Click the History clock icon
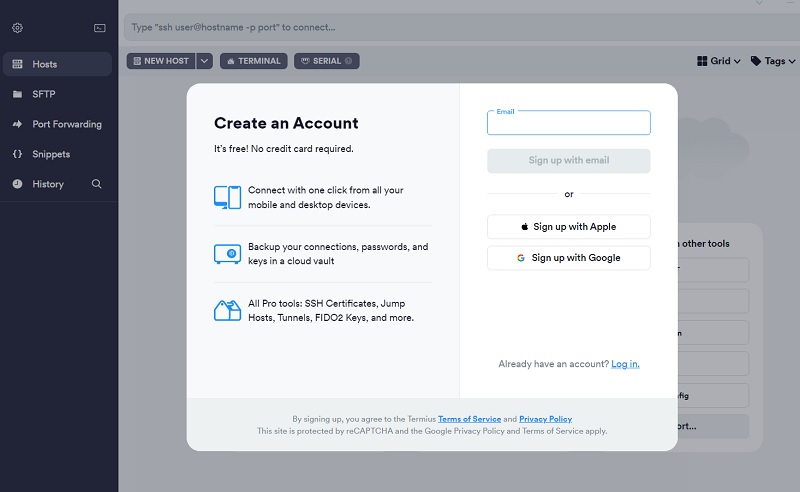 [x=17, y=184]
